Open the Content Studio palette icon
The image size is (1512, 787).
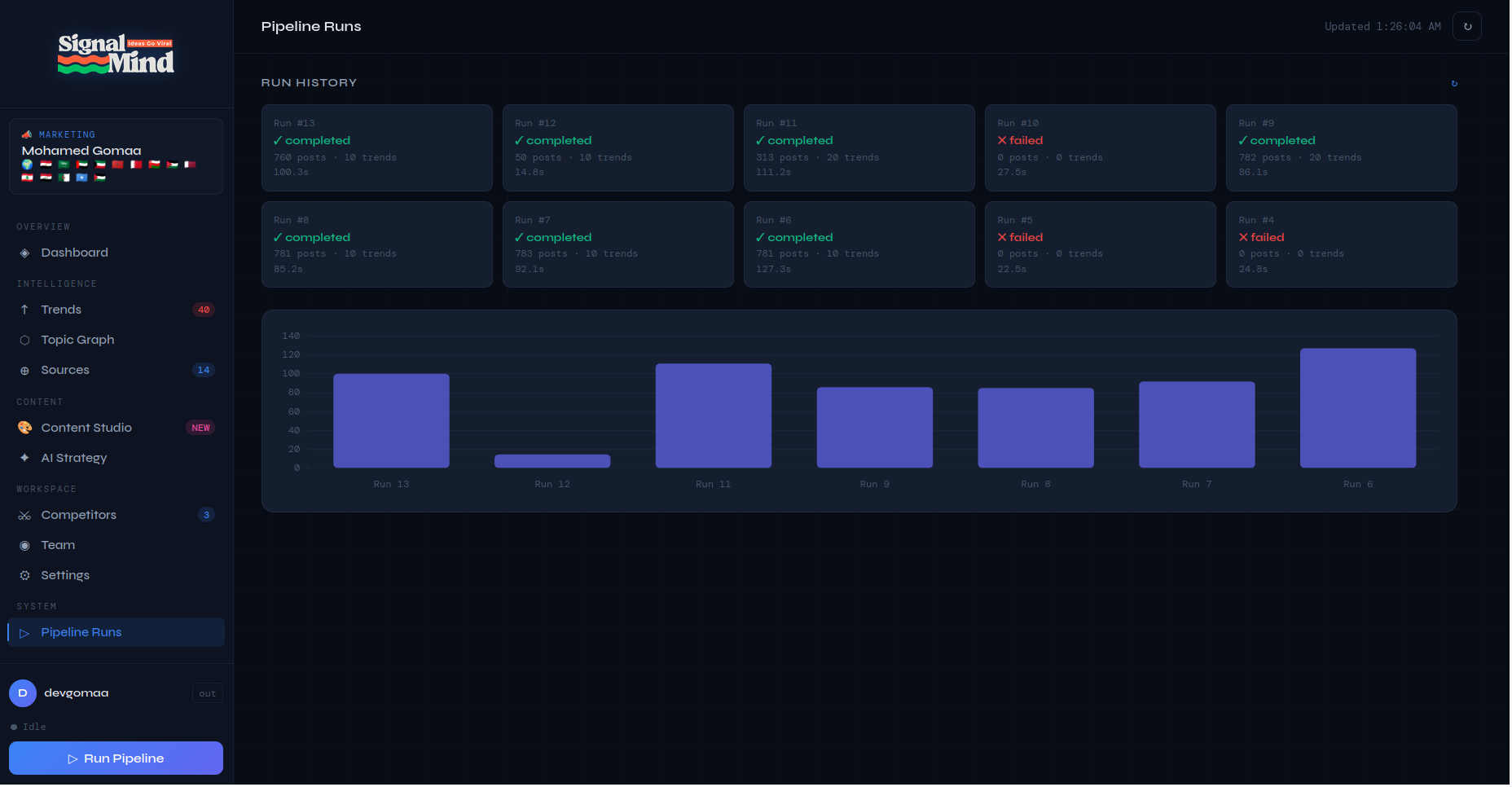pos(24,429)
